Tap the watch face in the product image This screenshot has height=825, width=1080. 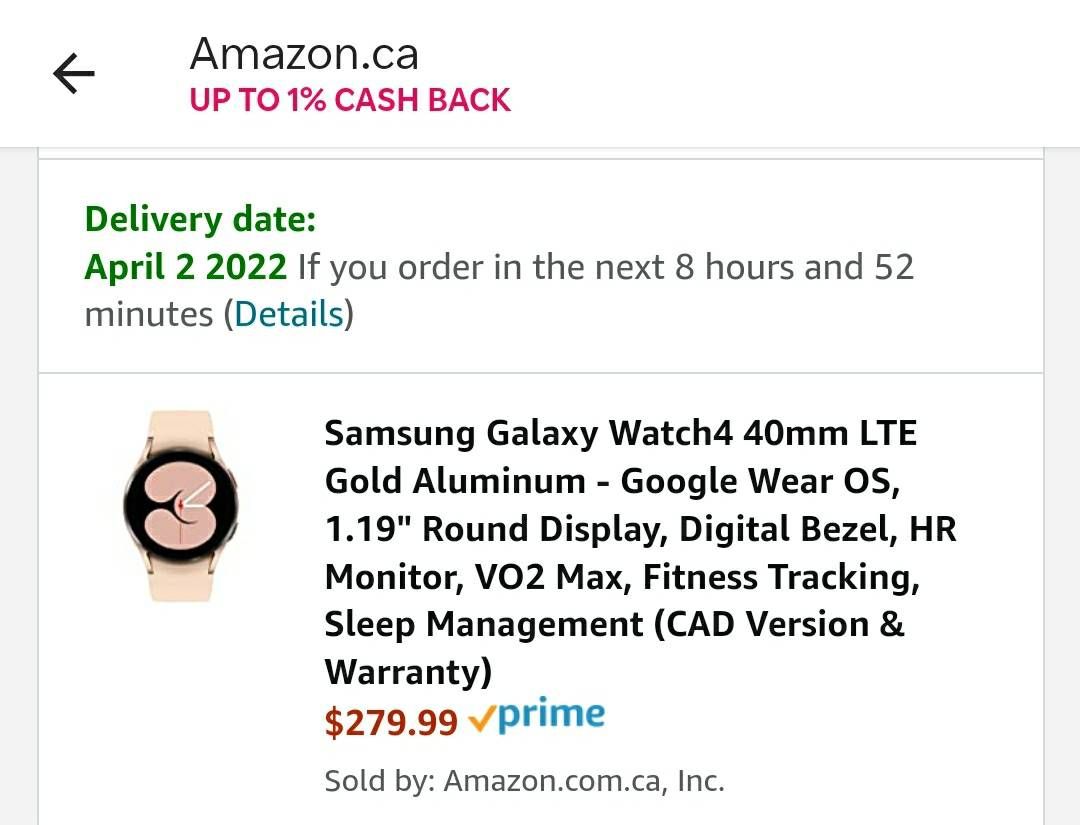tap(181, 504)
